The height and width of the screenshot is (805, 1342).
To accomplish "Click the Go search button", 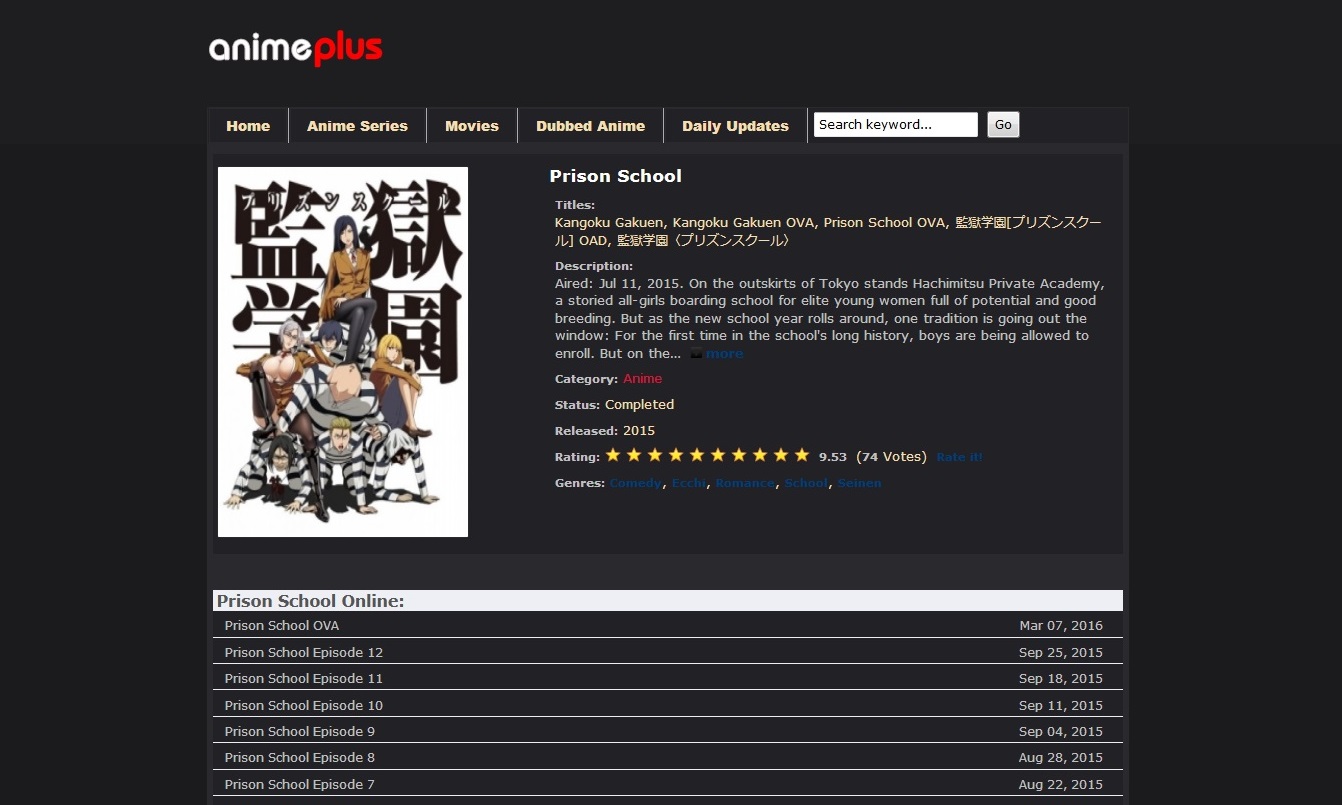I will point(1003,125).
